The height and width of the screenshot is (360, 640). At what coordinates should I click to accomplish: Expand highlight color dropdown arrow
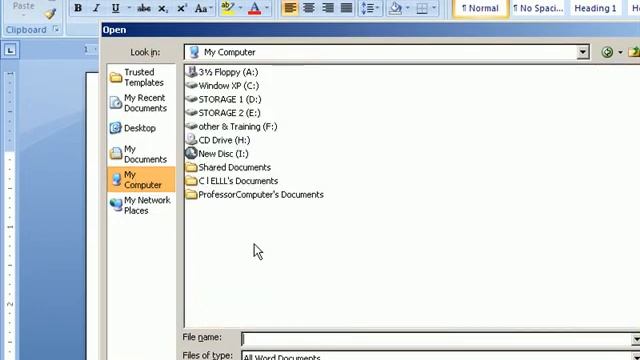pos(240,8)
